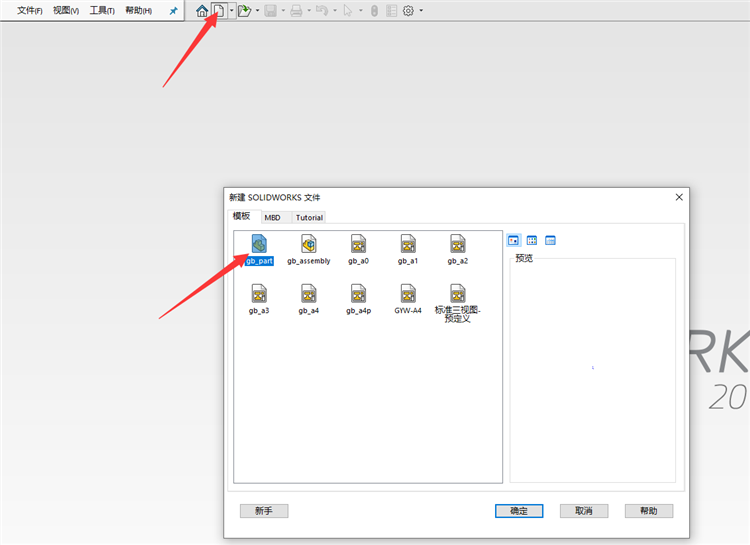Select the 标准三视图-预定义 template

click(458, 303)
